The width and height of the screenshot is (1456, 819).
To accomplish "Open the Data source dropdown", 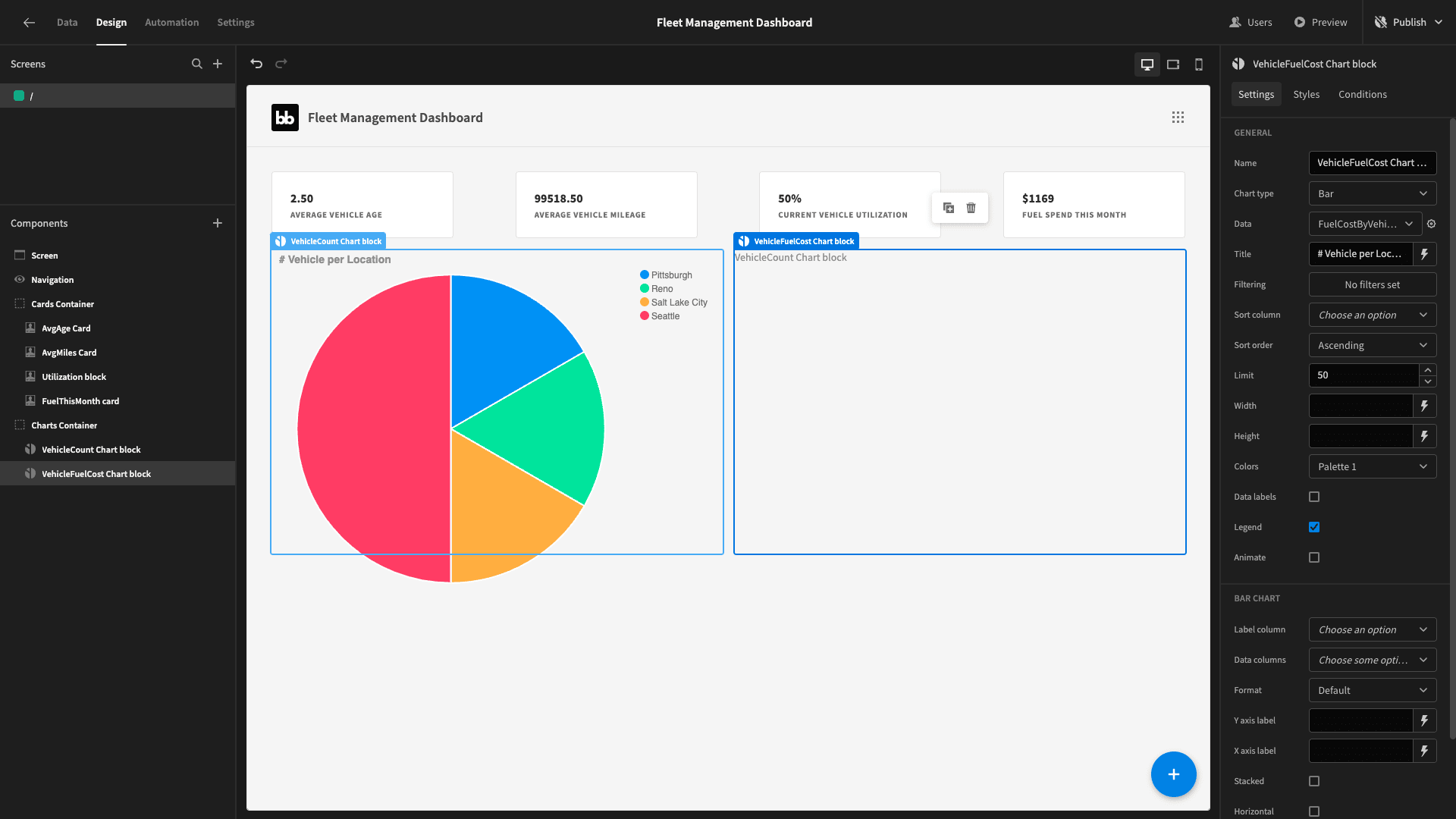I will [x=1365, y=224].
